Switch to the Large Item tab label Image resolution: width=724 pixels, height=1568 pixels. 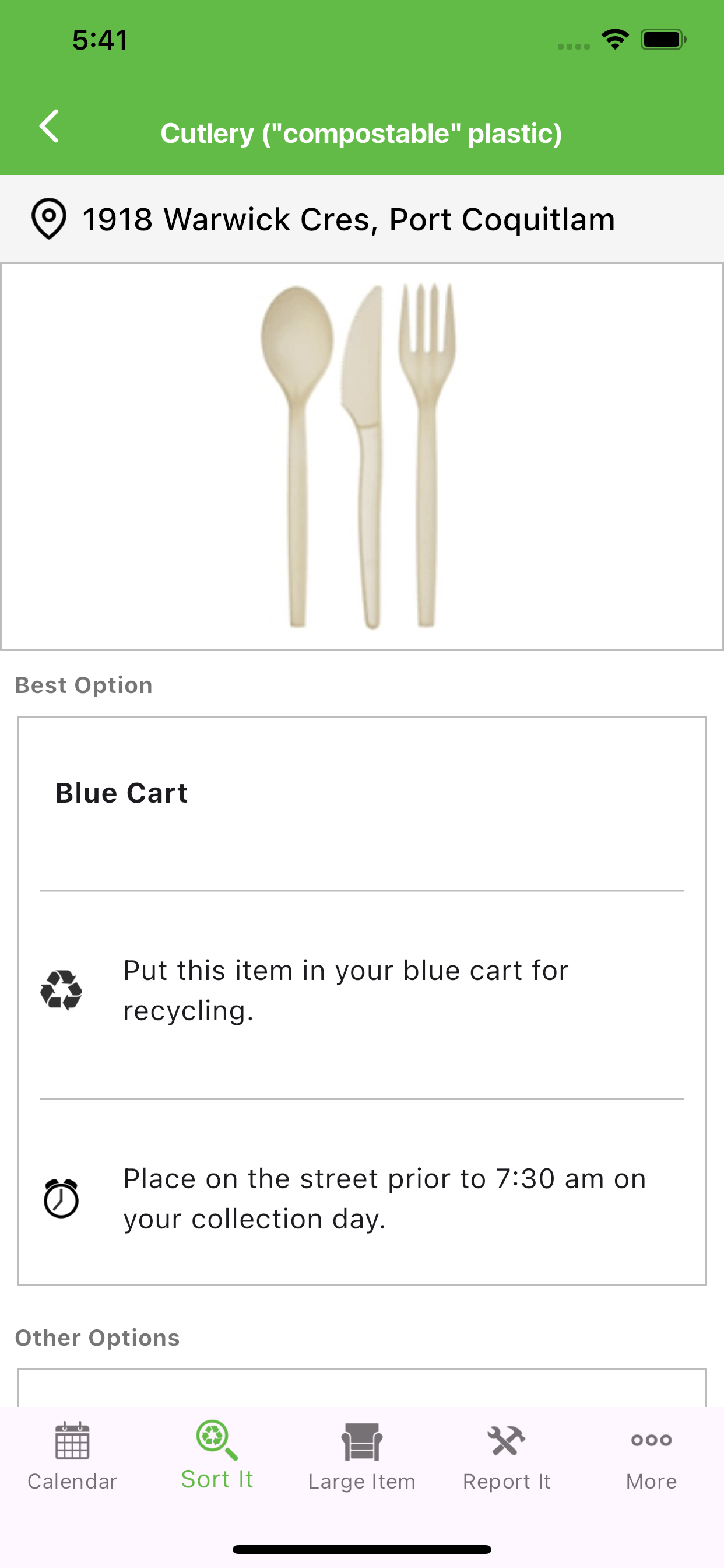click(362, 1482)
